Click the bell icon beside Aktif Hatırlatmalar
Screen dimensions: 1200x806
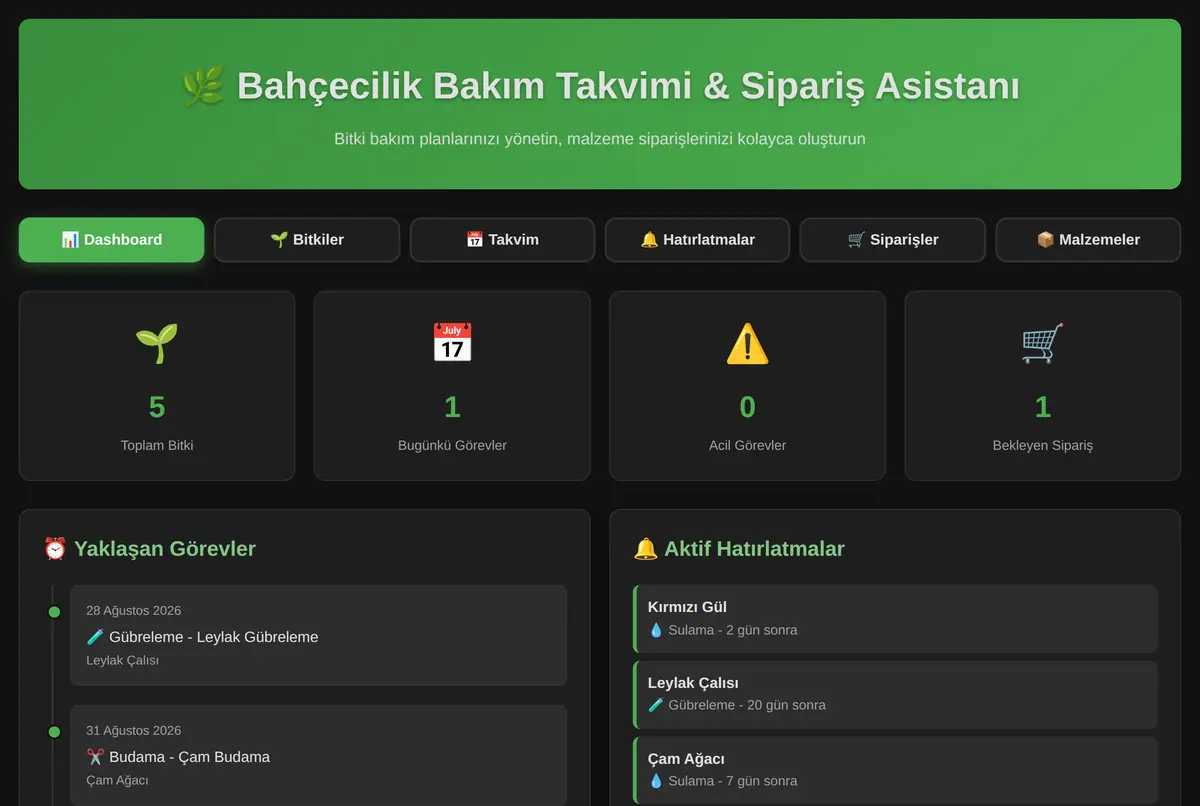[x=646, y=549]
